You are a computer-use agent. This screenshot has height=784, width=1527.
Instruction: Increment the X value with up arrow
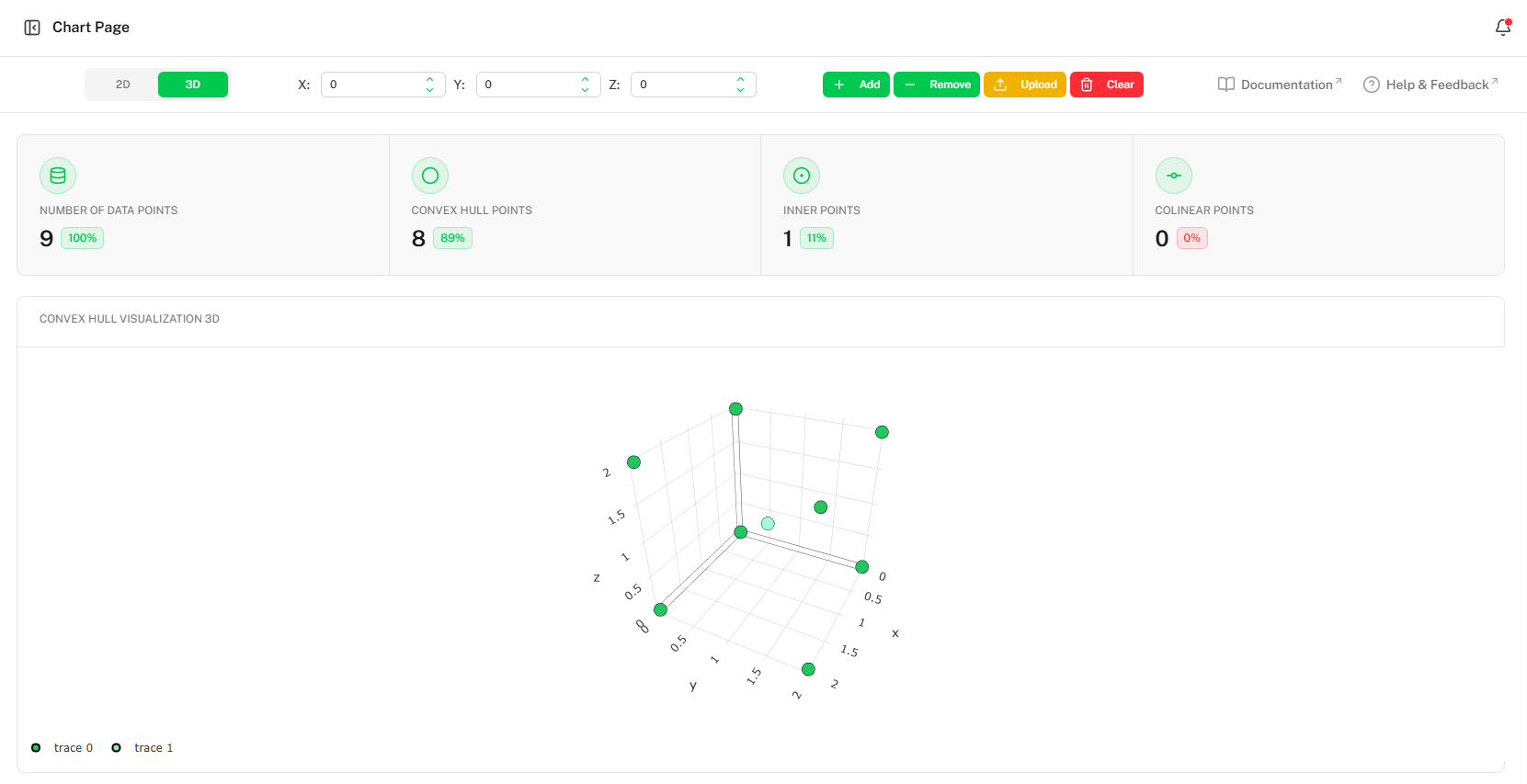(x=429, y=79)
